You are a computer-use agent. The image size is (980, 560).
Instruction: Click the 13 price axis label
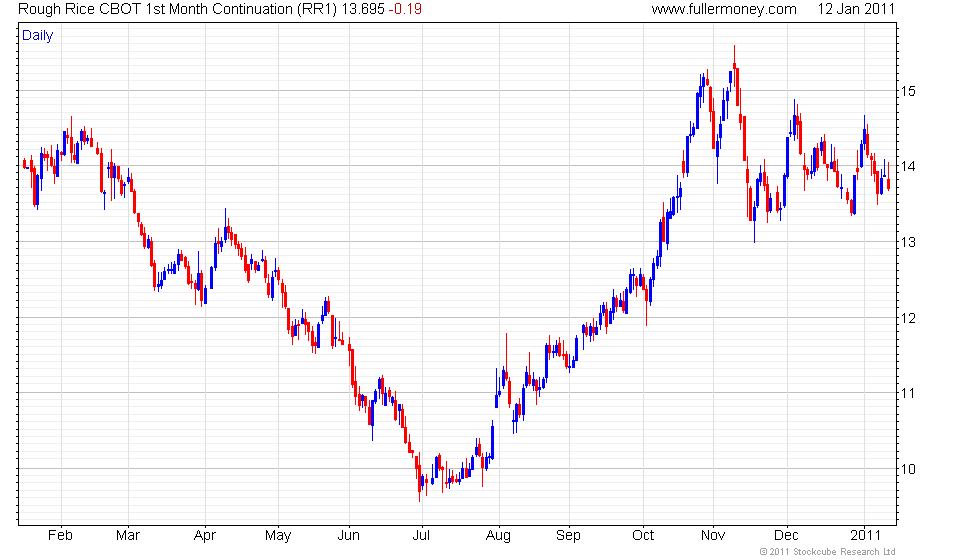pyautogui.click(x=908, y=242)
